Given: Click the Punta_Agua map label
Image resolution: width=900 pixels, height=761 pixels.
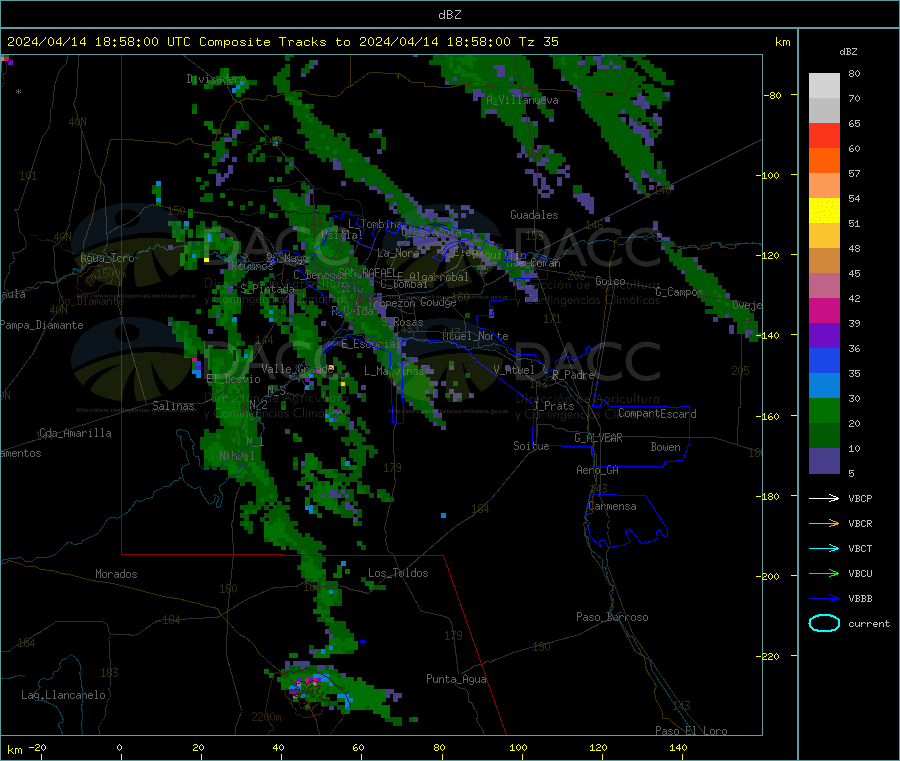Looking at the screenshot, I should tap(456, 680).
